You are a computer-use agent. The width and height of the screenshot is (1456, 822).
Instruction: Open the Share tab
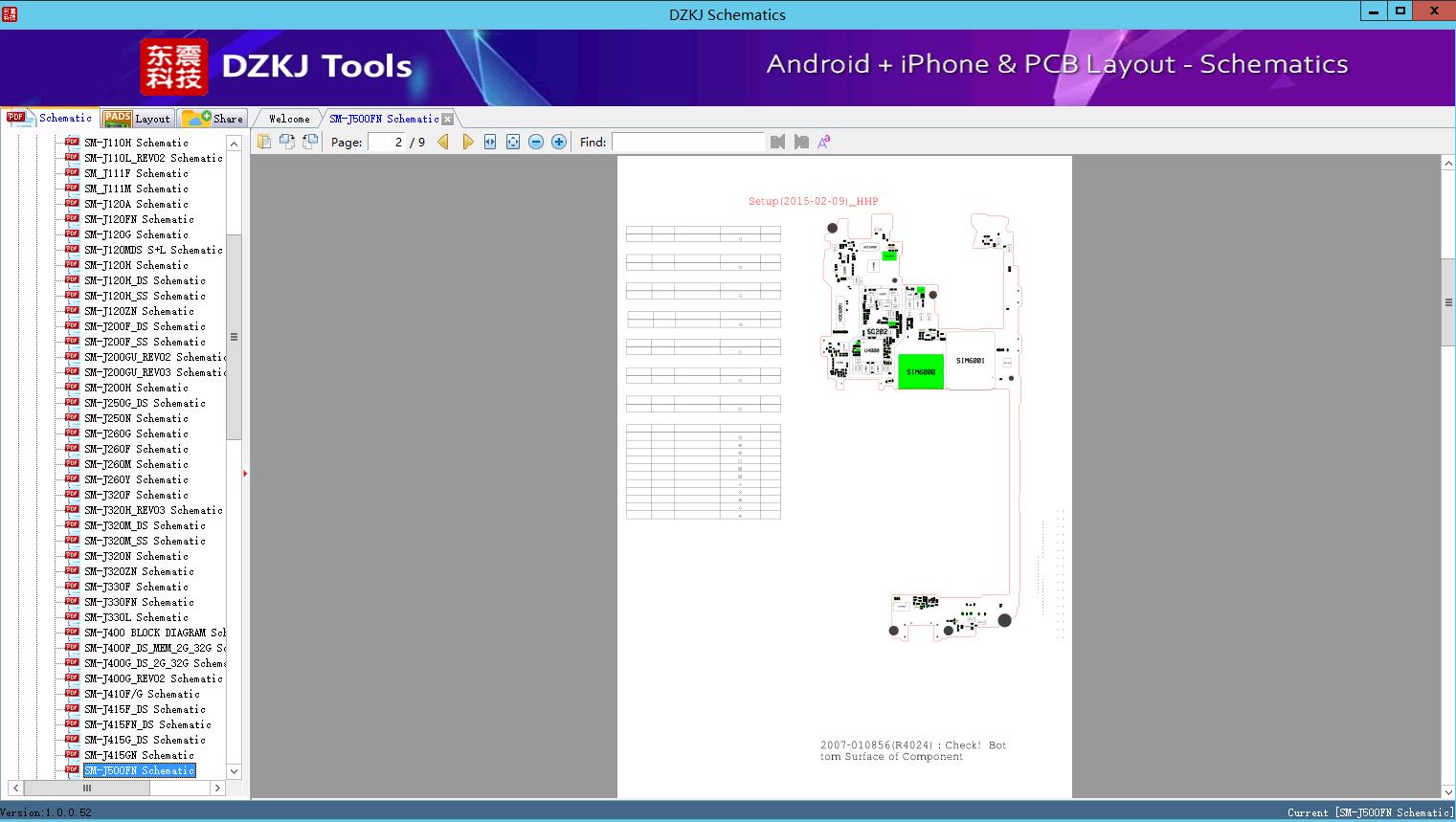213,119
